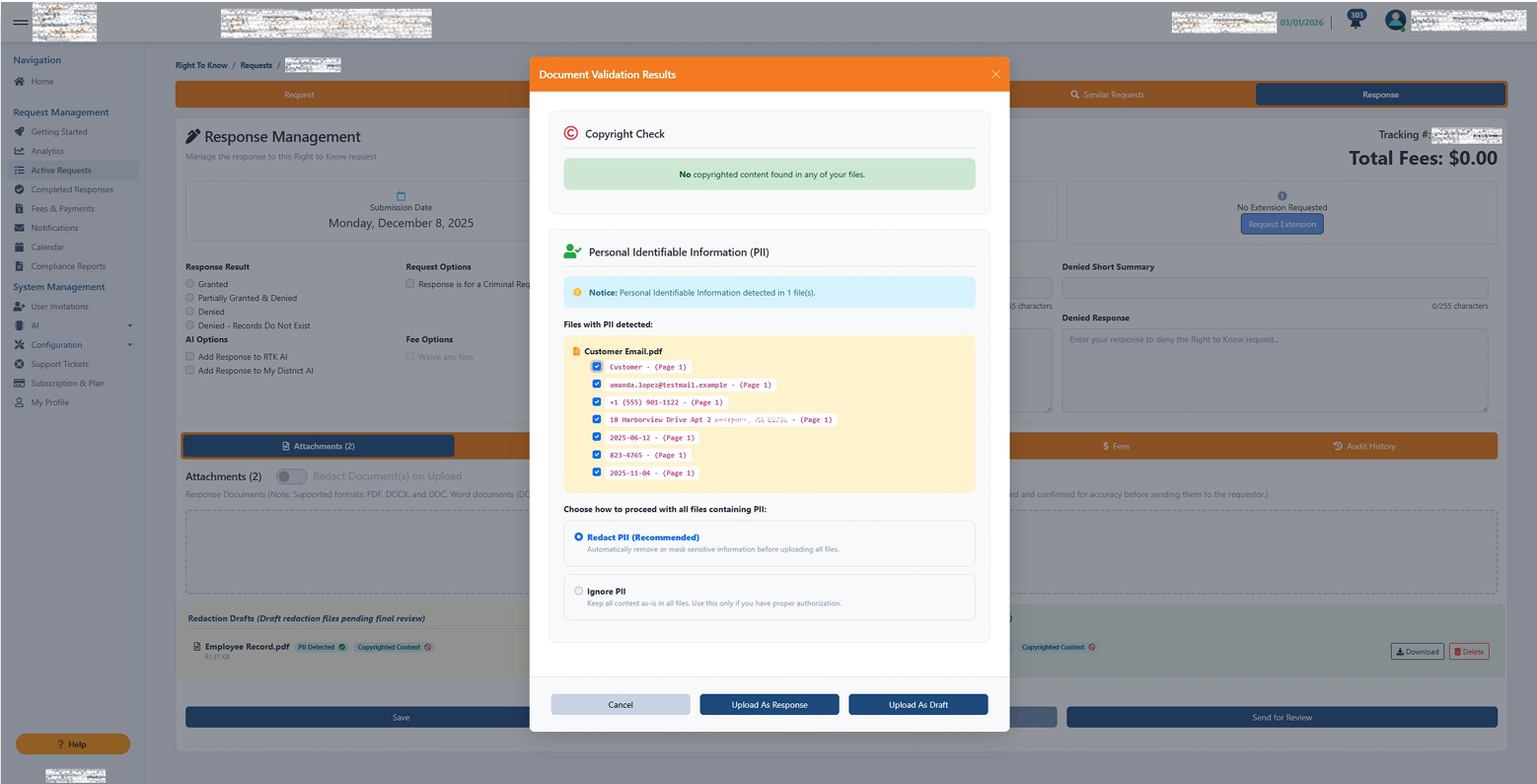Open the hamburger menu icon

coord(20,22)
